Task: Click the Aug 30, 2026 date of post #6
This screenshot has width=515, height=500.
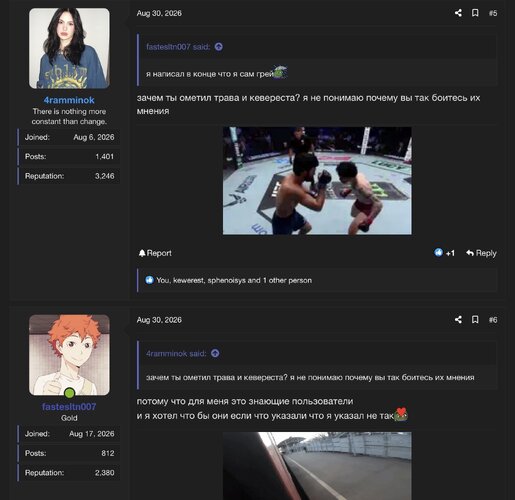Action: [x=159, y=320]
